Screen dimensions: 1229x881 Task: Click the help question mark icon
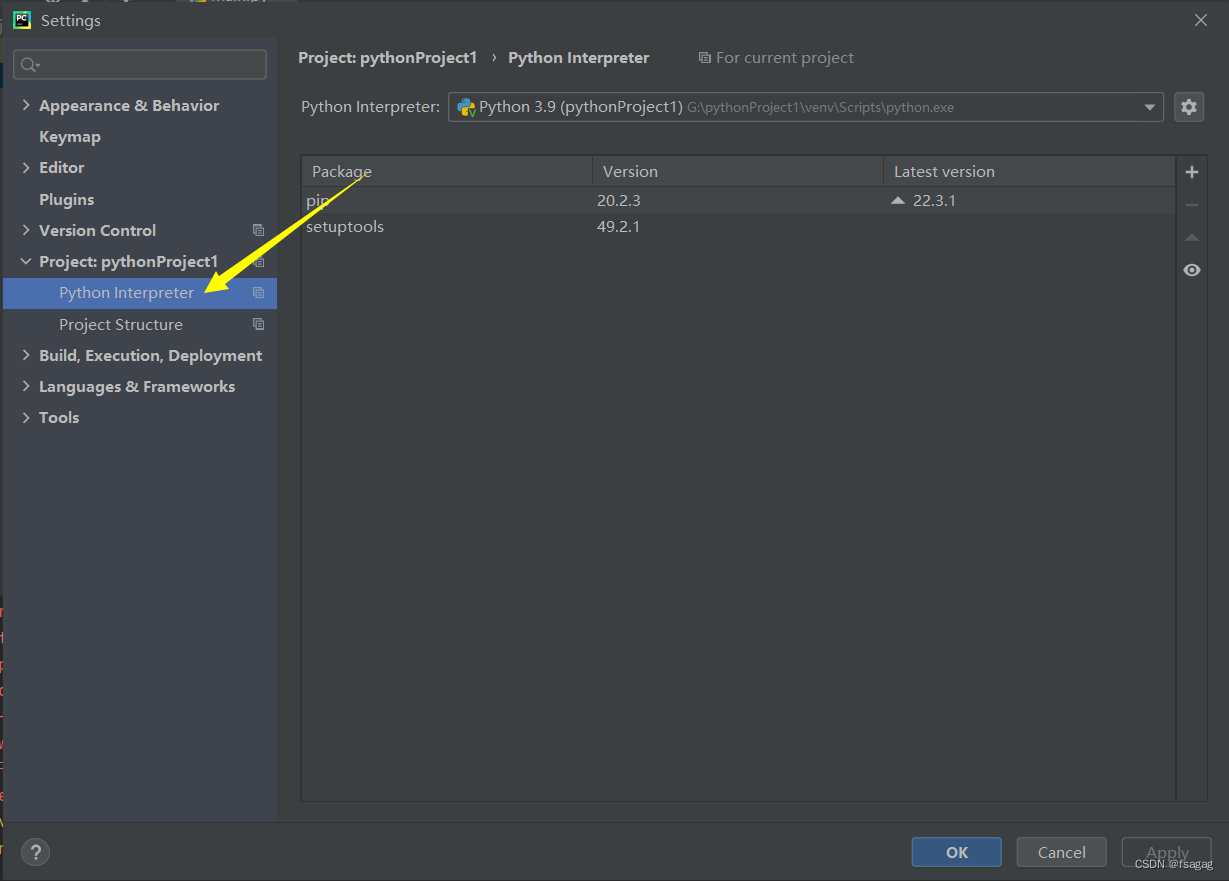(35, 852)
